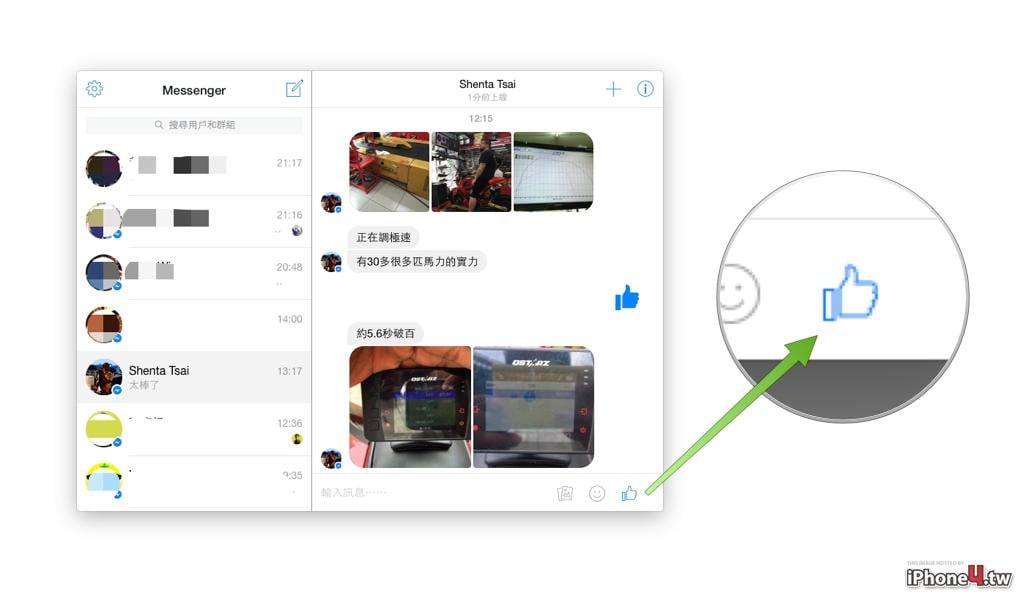Open photo attachment icon in message bar
The width and height of the screenshot is (1017, 594).
click(x=565, y=493)
